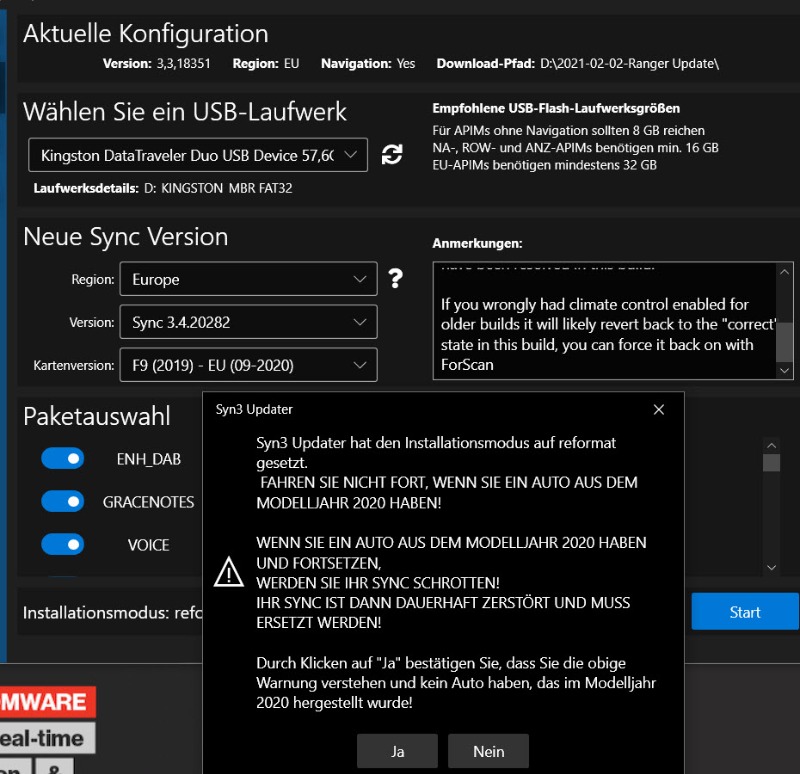Click the Navigation: Yes value
This screenshot has width=800, height=774.
[x=406, y=64]
